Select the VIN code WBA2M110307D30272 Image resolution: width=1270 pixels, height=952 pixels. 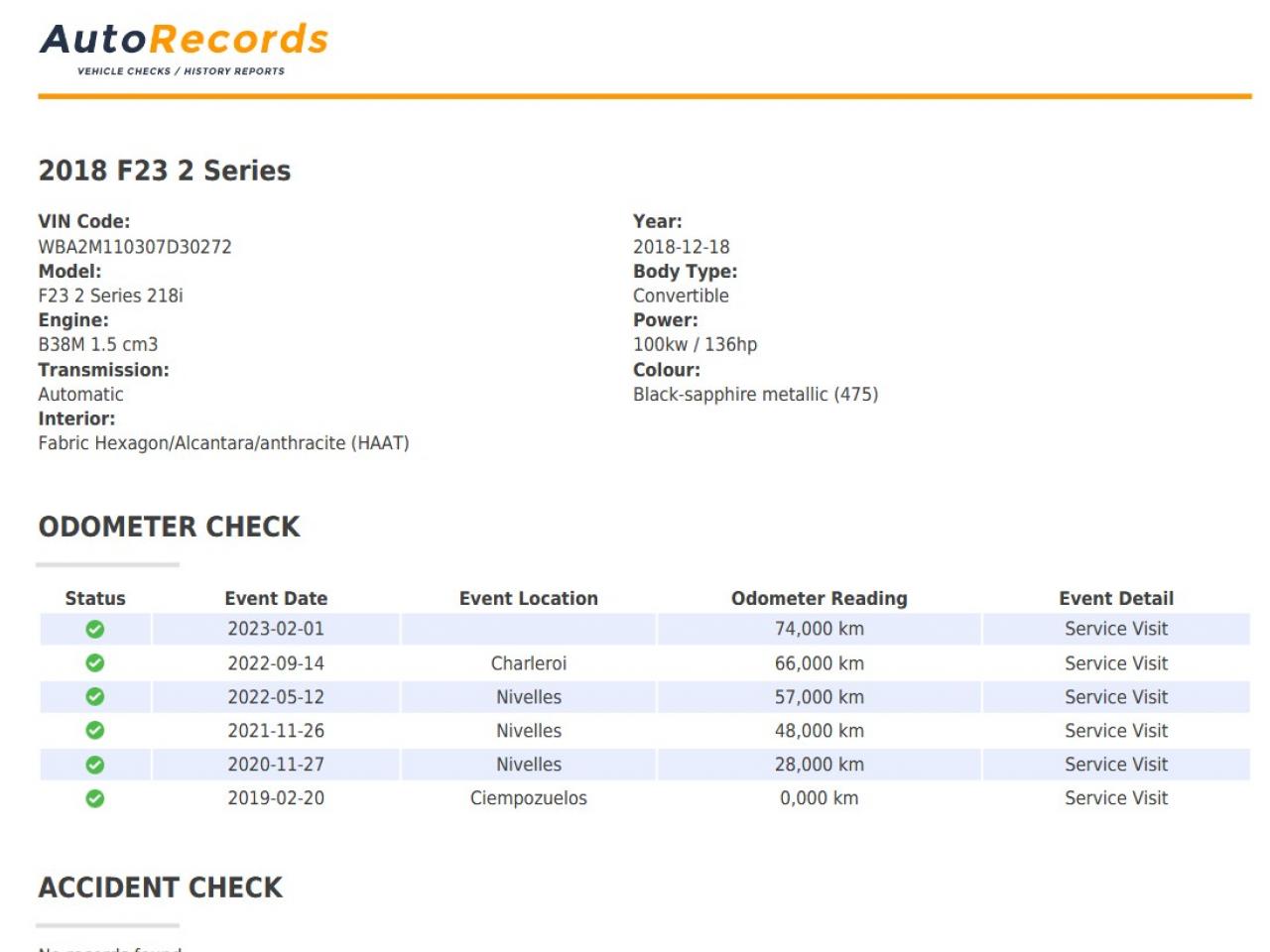click(x=135, y=247)
